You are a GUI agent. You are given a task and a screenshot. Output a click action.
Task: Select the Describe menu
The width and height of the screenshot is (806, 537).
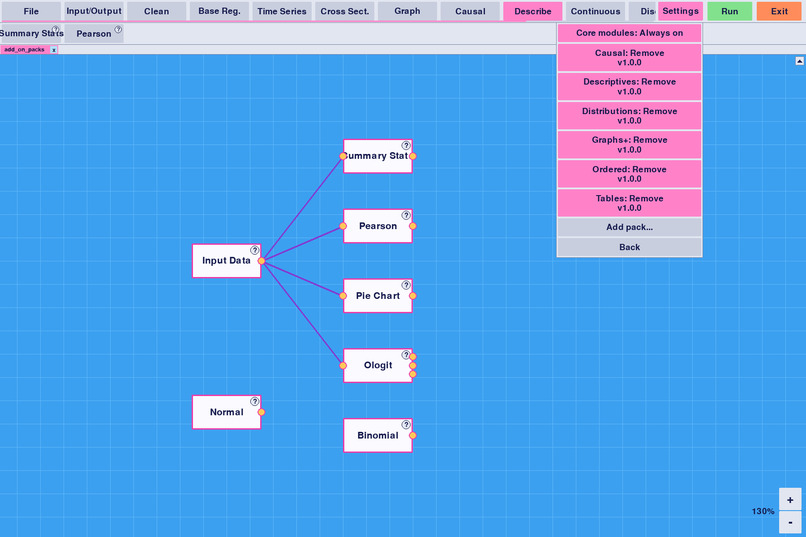(533, 11)
